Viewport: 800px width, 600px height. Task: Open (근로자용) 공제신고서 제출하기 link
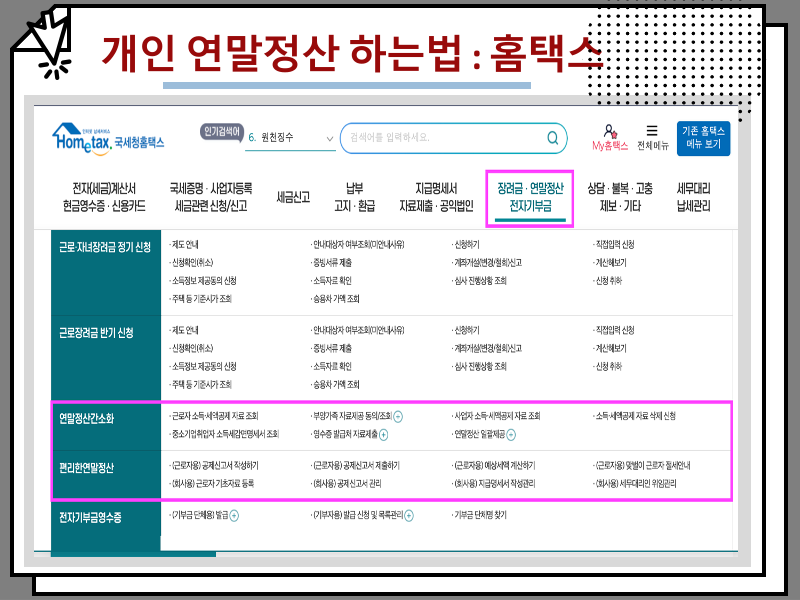click(356, 465)
